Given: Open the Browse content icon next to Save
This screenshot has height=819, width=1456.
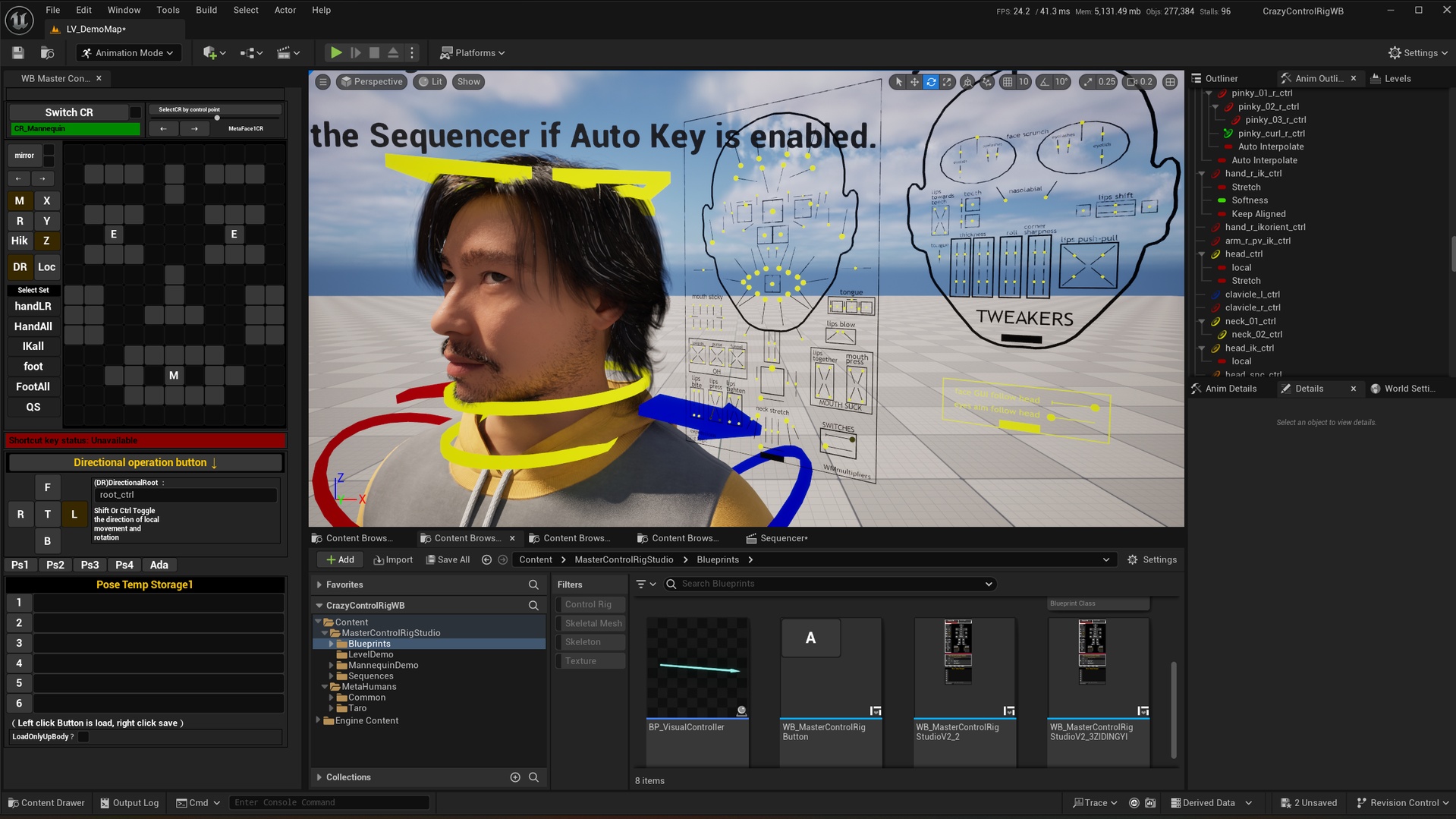Looking at the screenshot, I should (x=47, y=53).
